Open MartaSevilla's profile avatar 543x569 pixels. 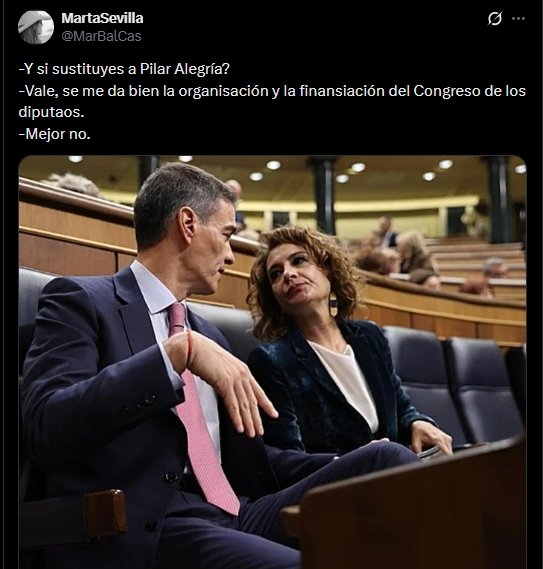click(x=36, y=27)
